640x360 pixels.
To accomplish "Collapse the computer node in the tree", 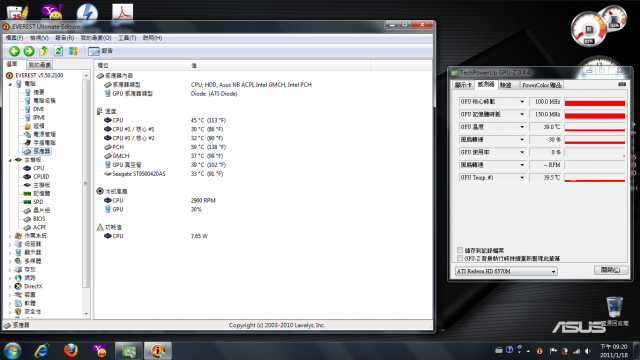I will tap(10, 84).
